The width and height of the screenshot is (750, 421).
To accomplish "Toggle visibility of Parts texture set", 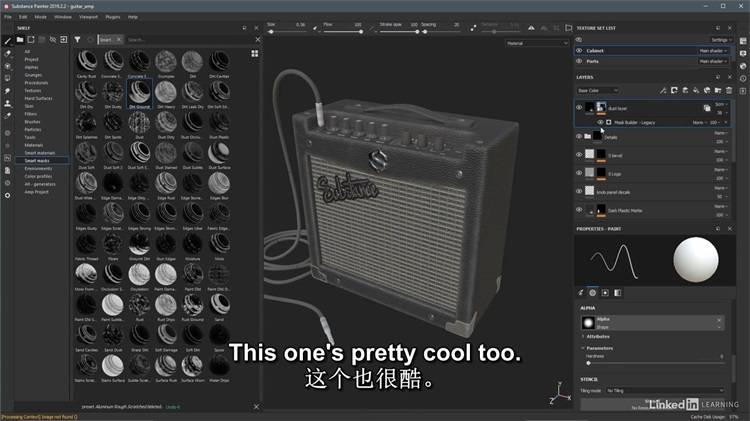I will tap(579, 61).
